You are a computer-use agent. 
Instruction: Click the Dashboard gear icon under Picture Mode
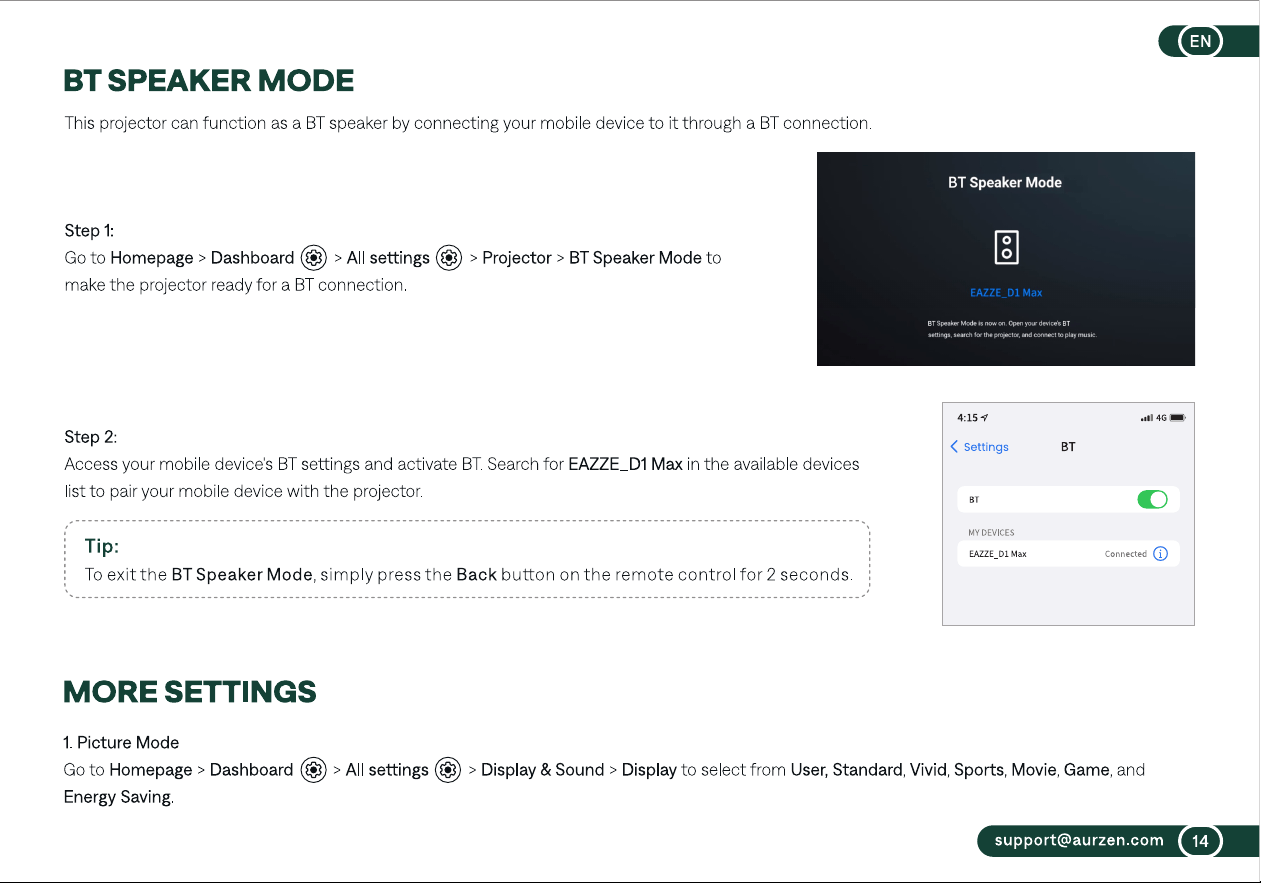(x=313, y=770)
